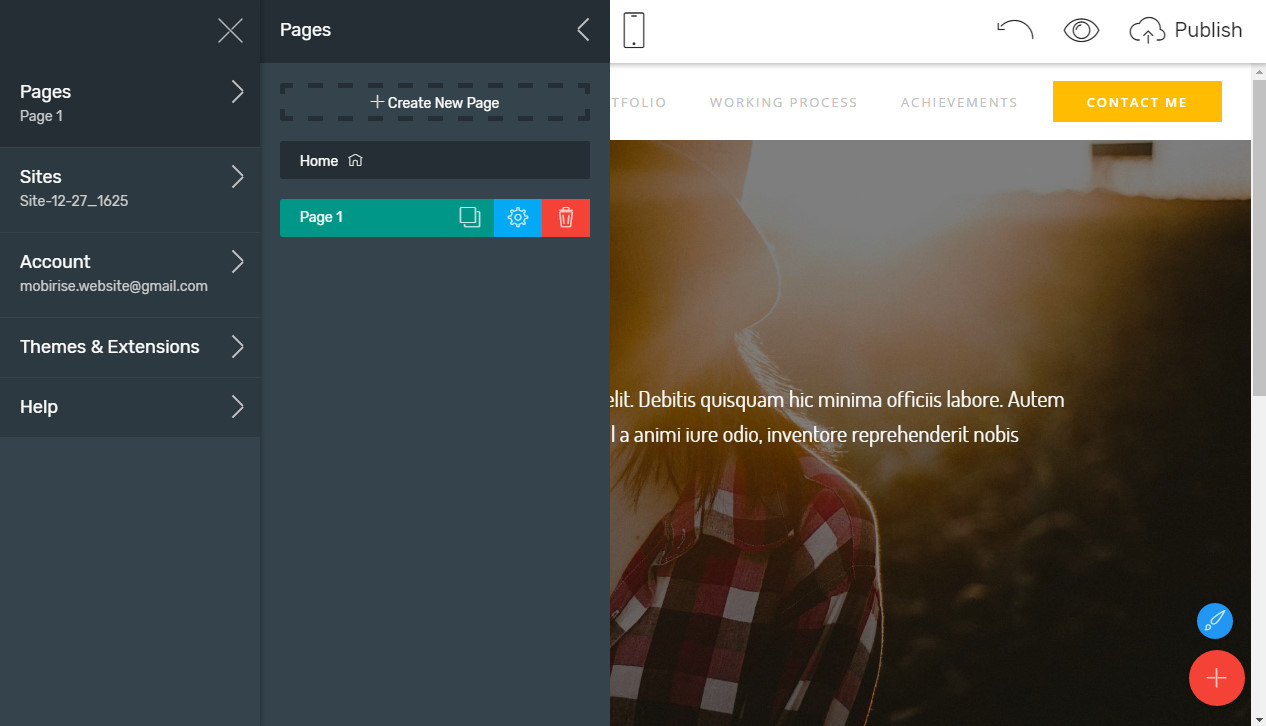Clone Page 1 with duplicate icon
Screen dimensions: 1266x726
pos(470,218)
